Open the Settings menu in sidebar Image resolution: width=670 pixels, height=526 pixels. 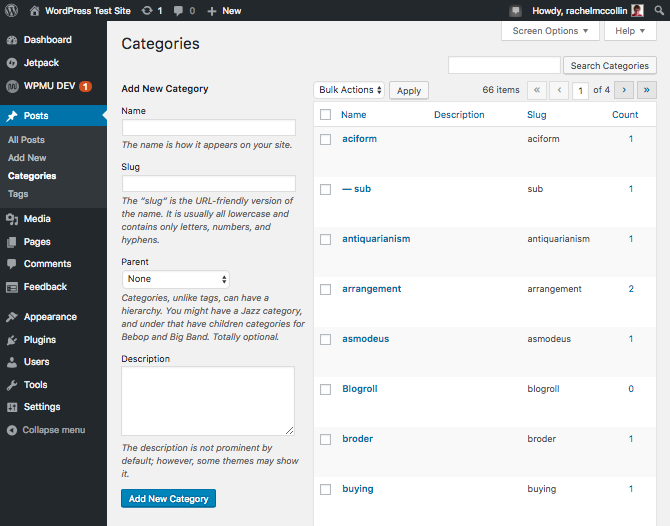coord(41,407)
